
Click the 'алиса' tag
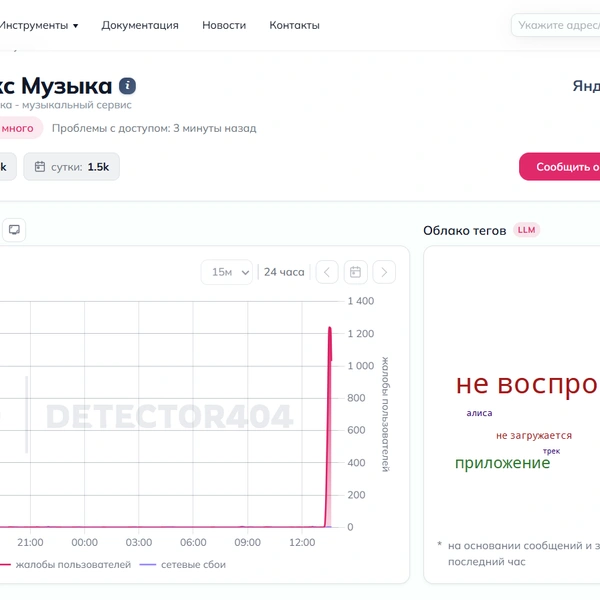(479, 413)
